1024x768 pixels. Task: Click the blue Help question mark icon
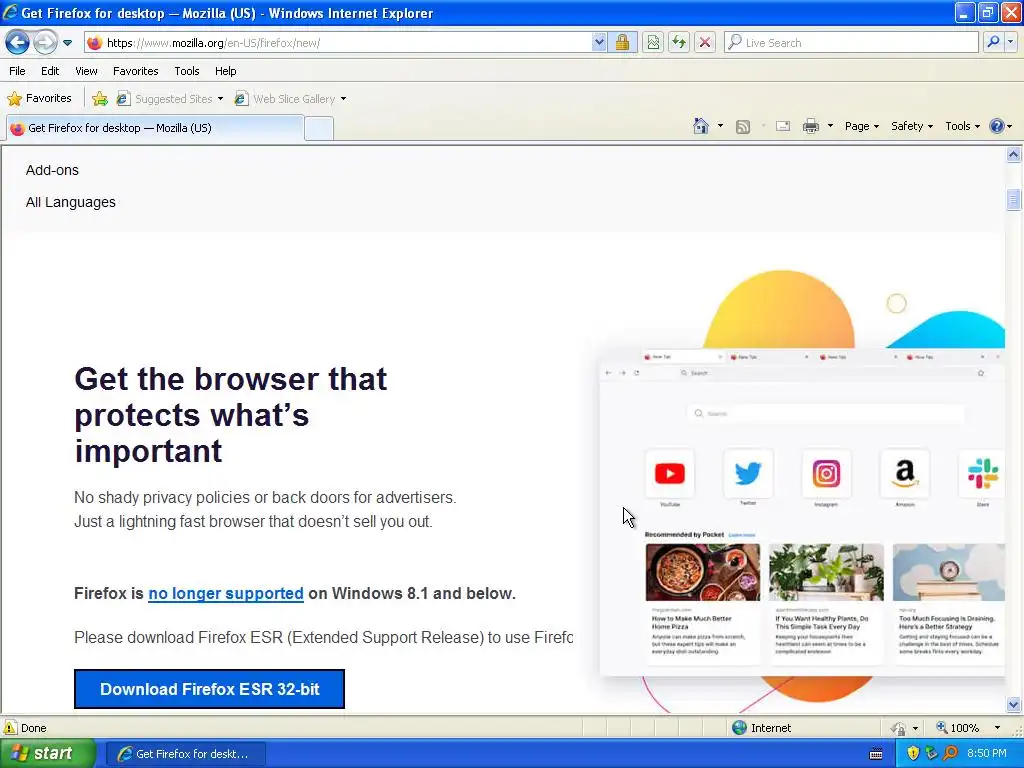pyautogui.click(x=997, y=126)
